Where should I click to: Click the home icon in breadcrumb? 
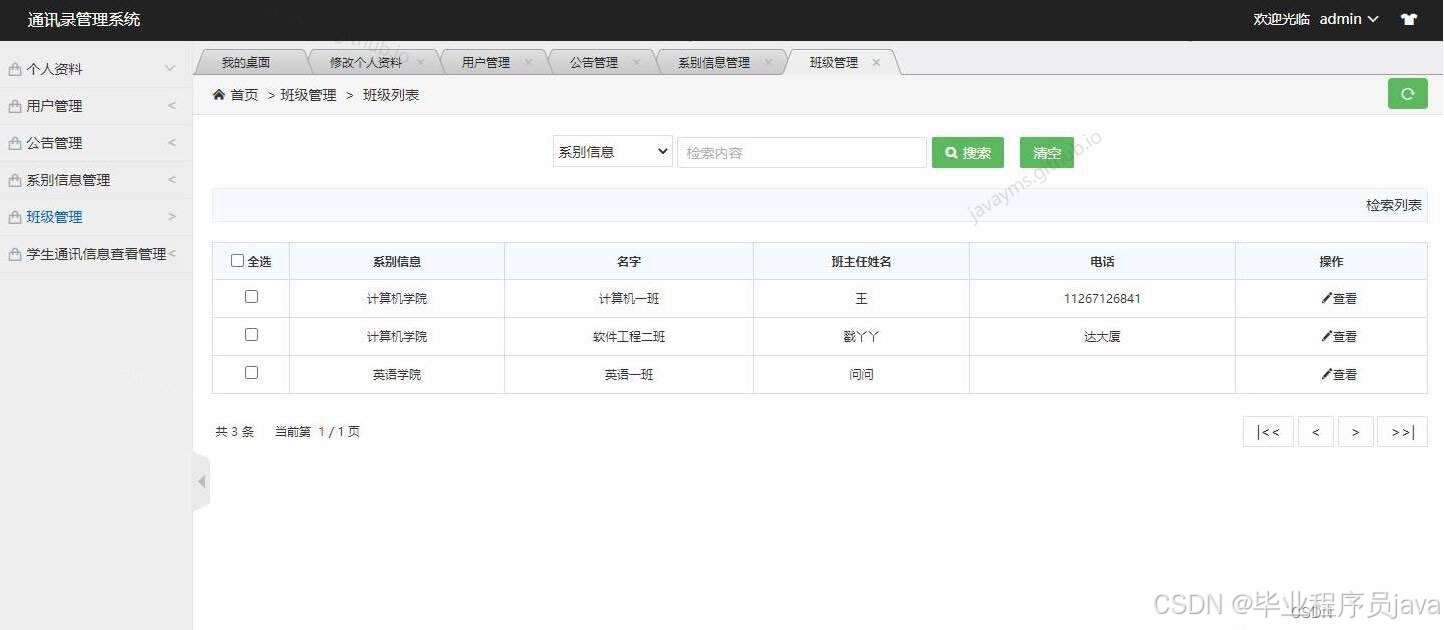[x=219, y=94]
